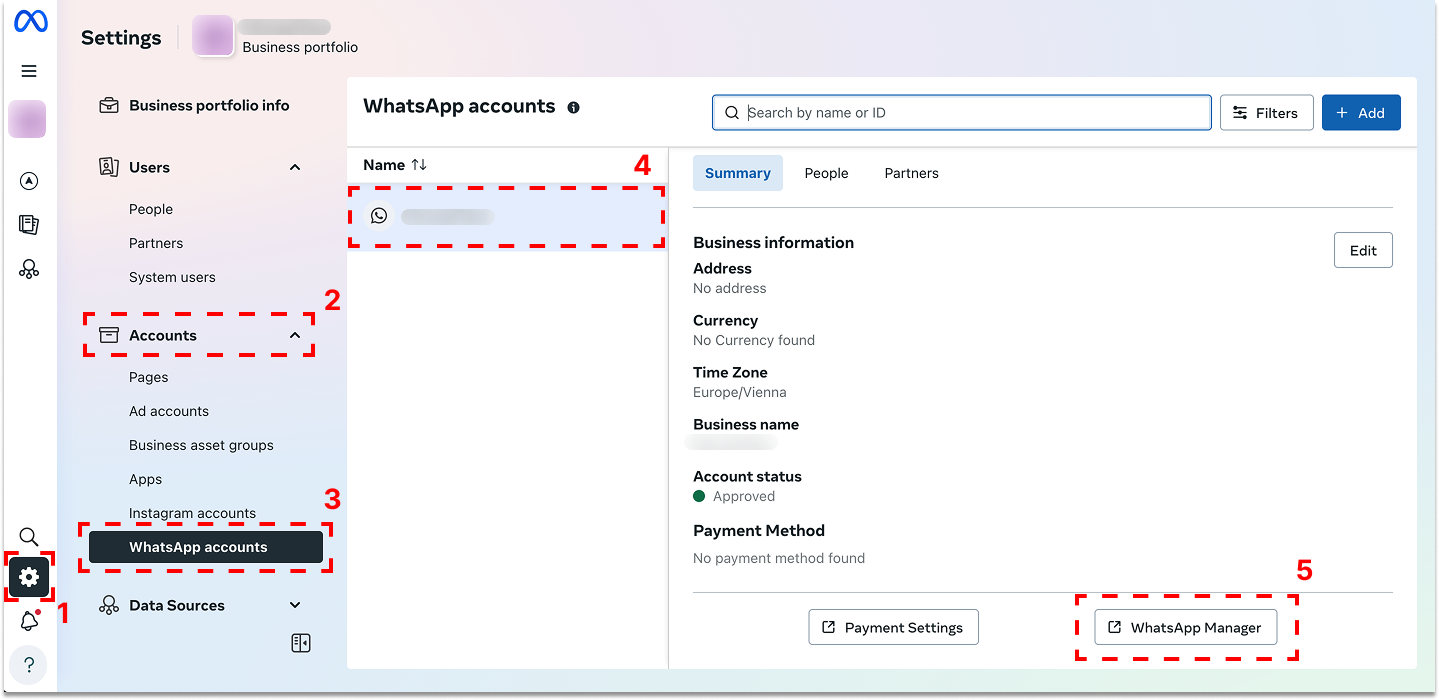Collapse the Accounts section chevron

tap(295, 335)
